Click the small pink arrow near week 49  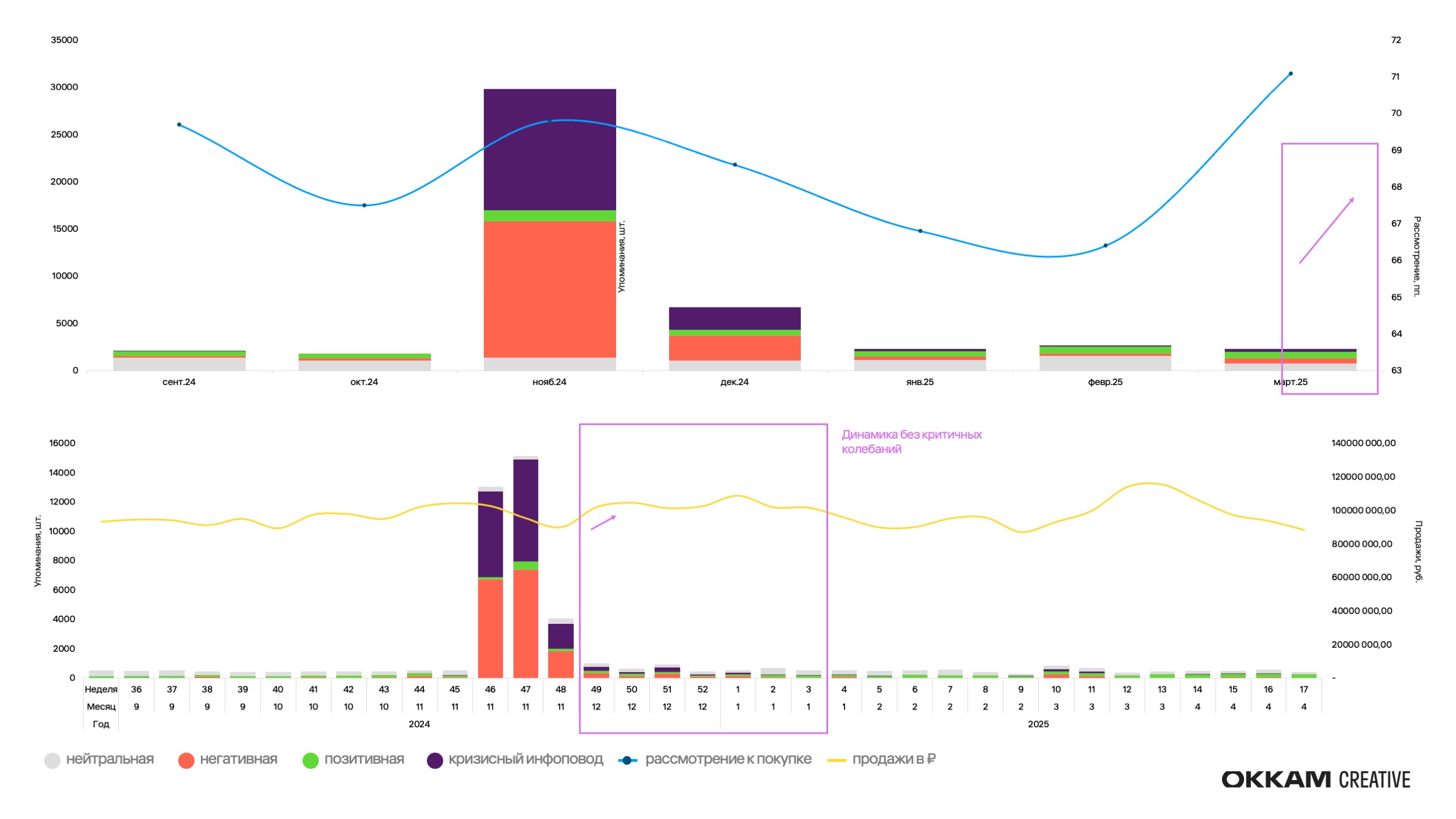(603, 523)
